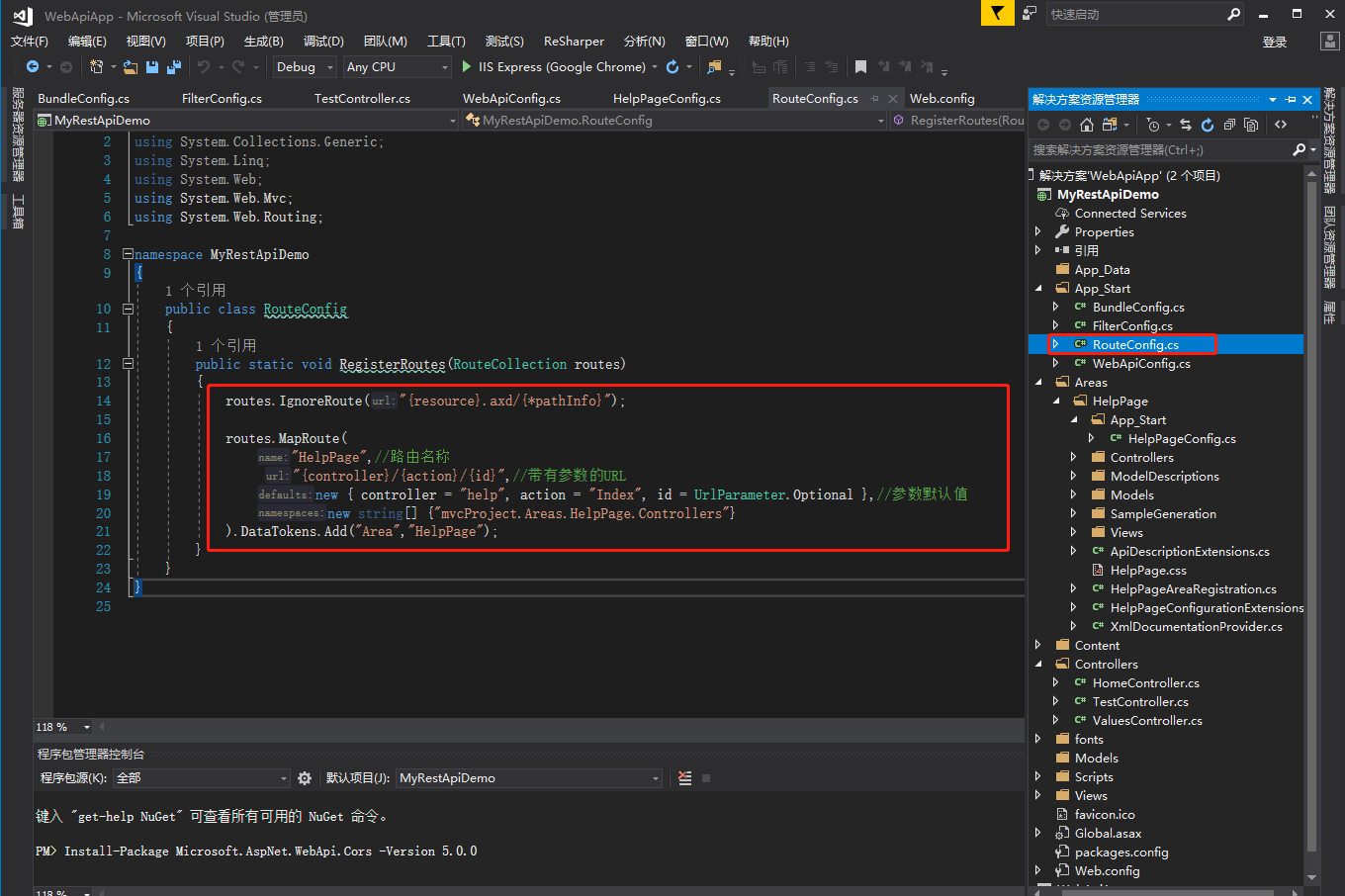This screenshot has height=896, width=1345.
Task: Click the new project toolbar icon
Action: click(x=97, y=67)
